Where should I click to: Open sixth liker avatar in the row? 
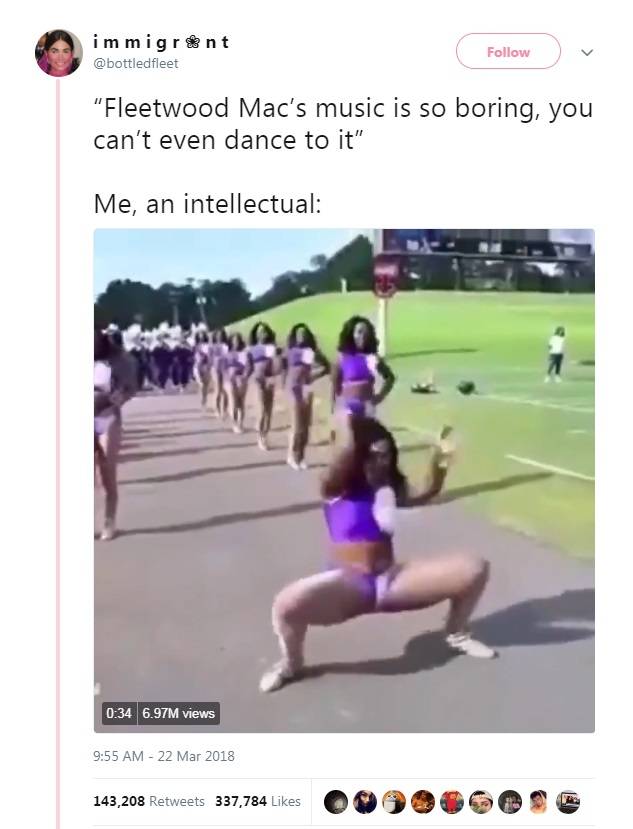481,802
